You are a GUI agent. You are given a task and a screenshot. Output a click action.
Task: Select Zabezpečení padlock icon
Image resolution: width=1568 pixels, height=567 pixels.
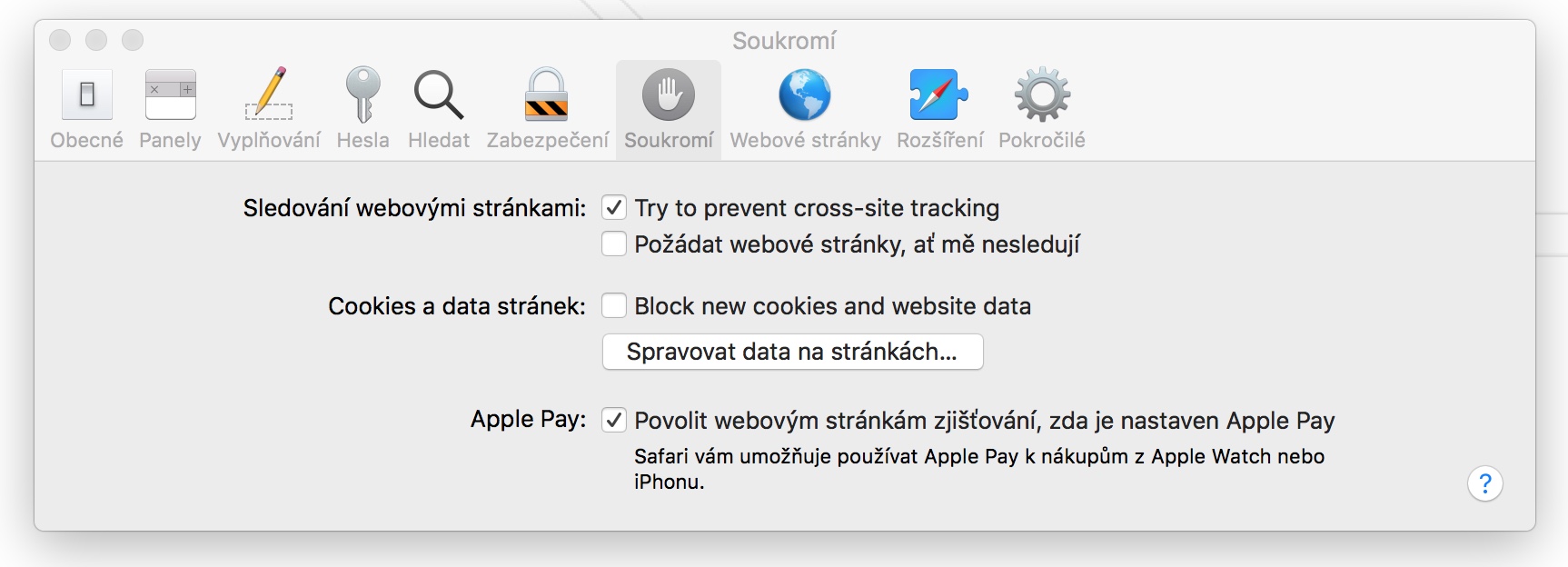pyautogui.click(x=547, y=95)
